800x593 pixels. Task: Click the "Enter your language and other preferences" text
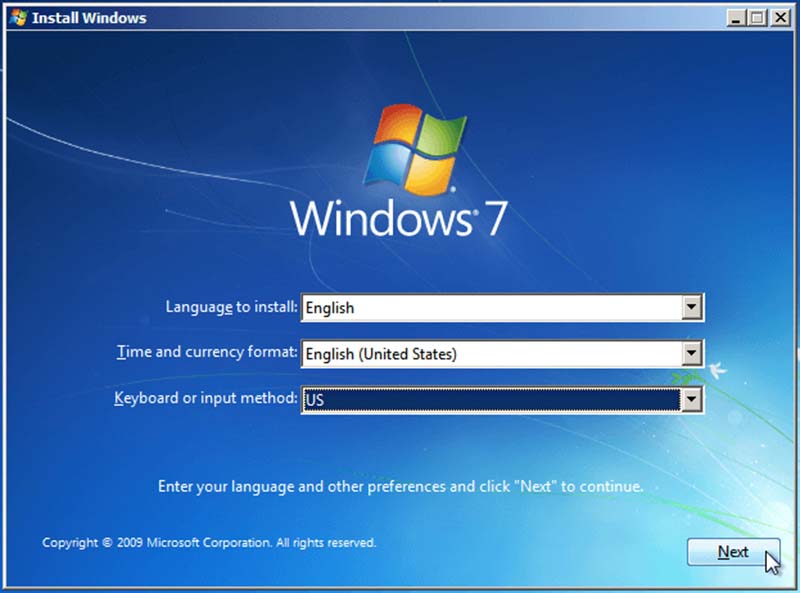click(401, 486)
